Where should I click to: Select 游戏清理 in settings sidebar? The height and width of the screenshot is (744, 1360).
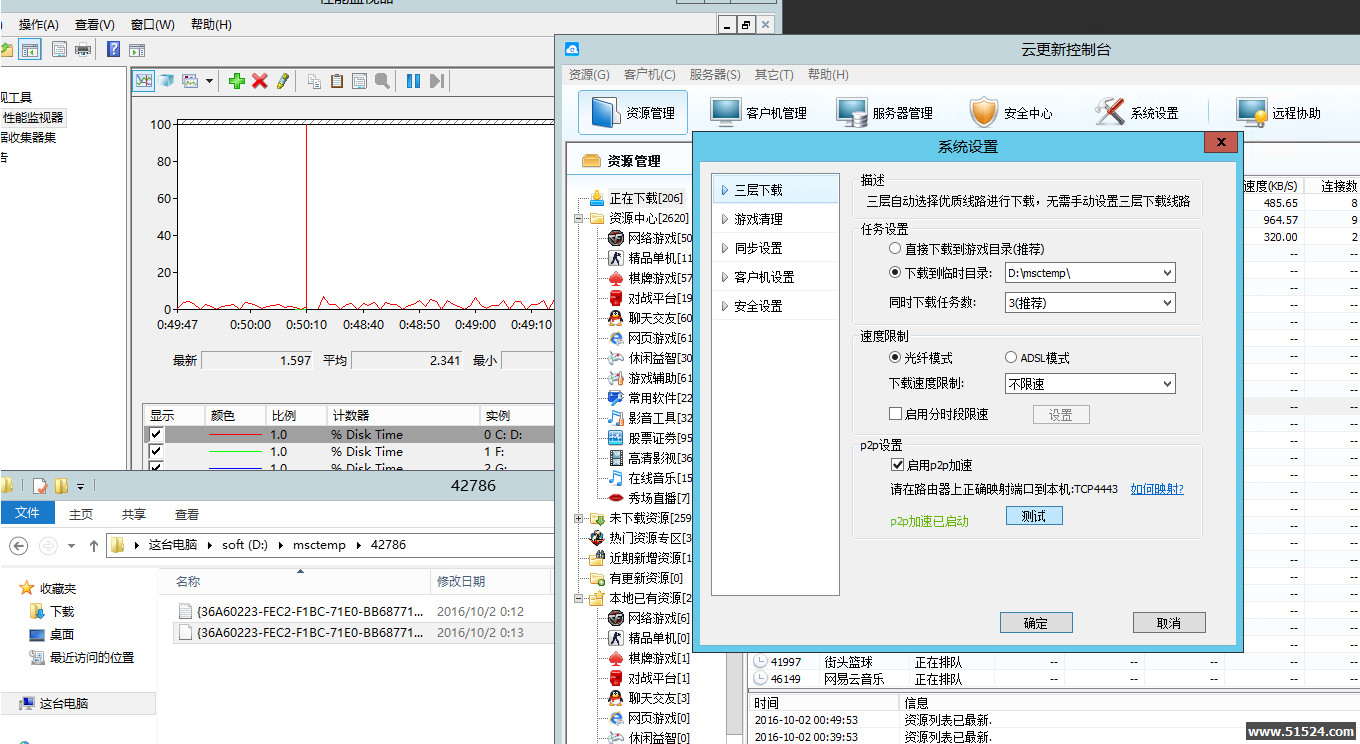[x=758, y=219]
